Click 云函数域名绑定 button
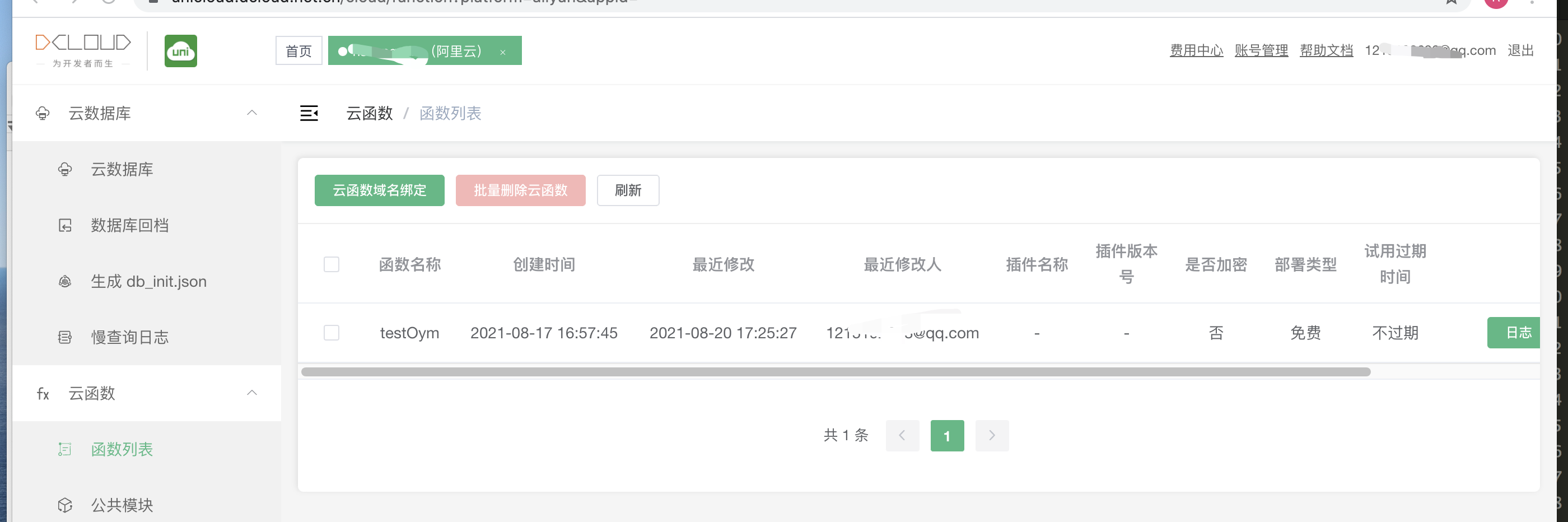1568x522 pixels. click(380, 190)
